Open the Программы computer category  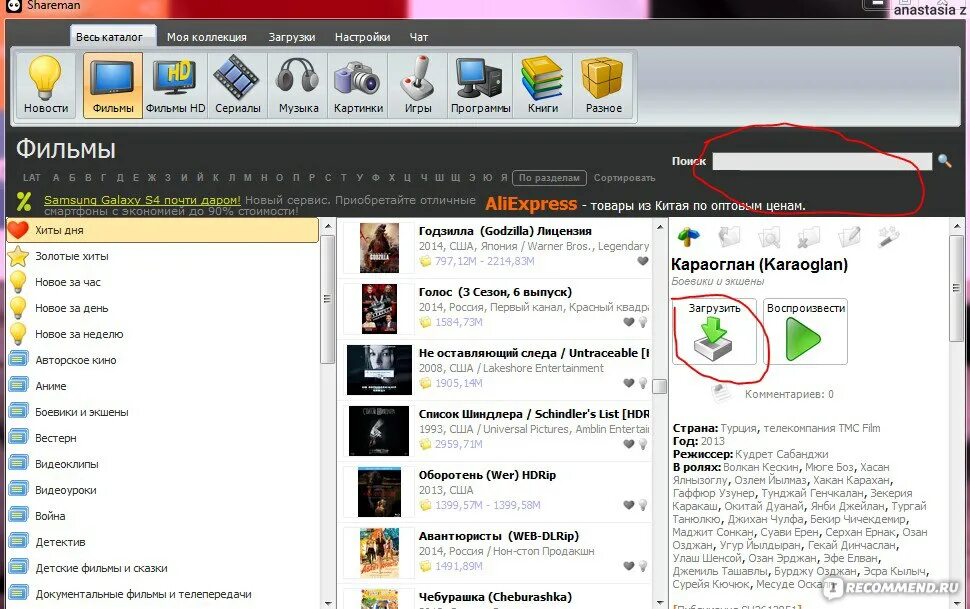[480, 85]
